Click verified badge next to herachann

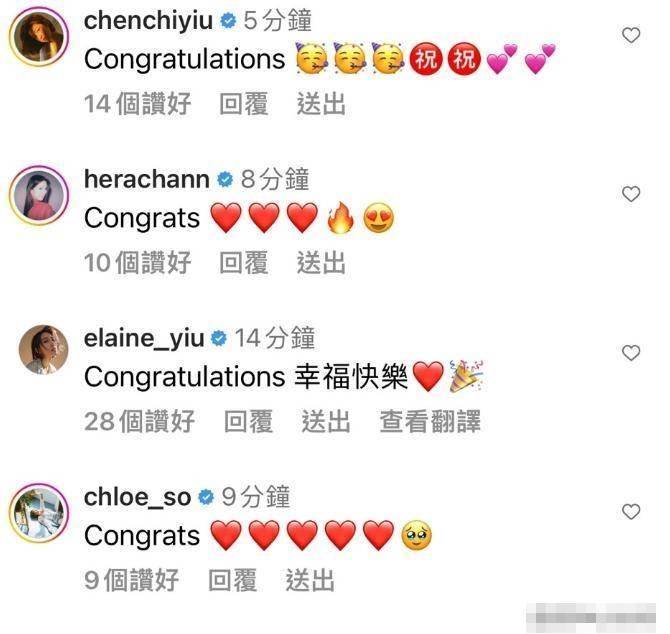coord(225,180)
